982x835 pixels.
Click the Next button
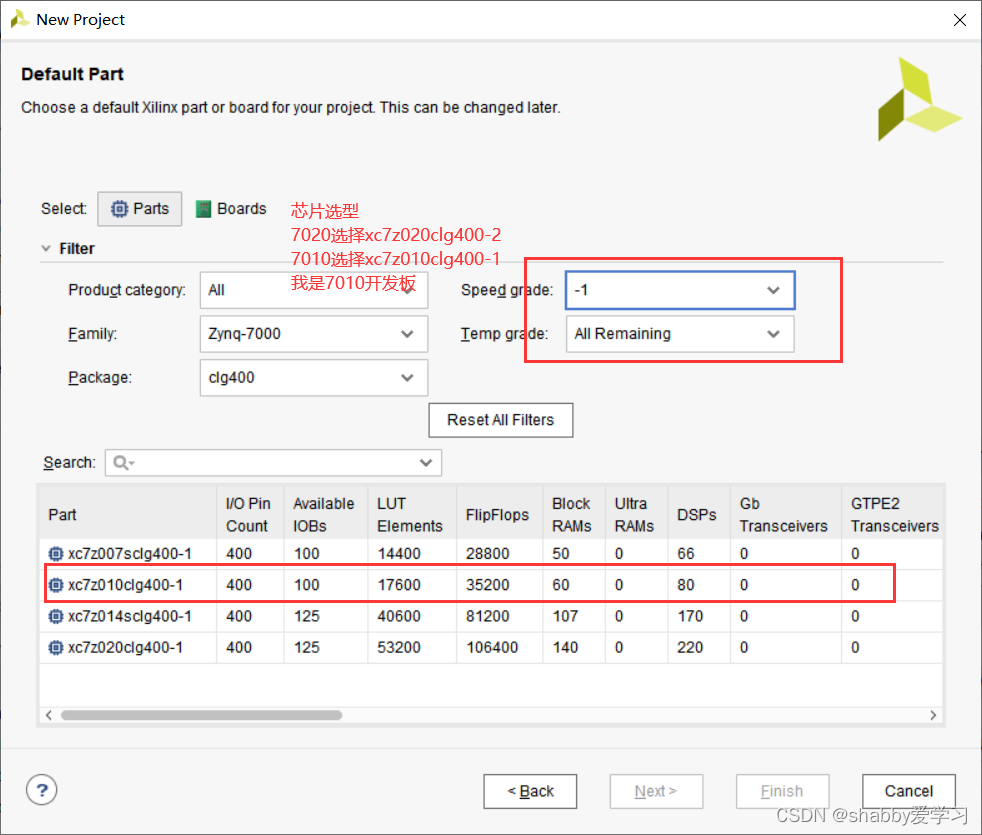point(656,792)
